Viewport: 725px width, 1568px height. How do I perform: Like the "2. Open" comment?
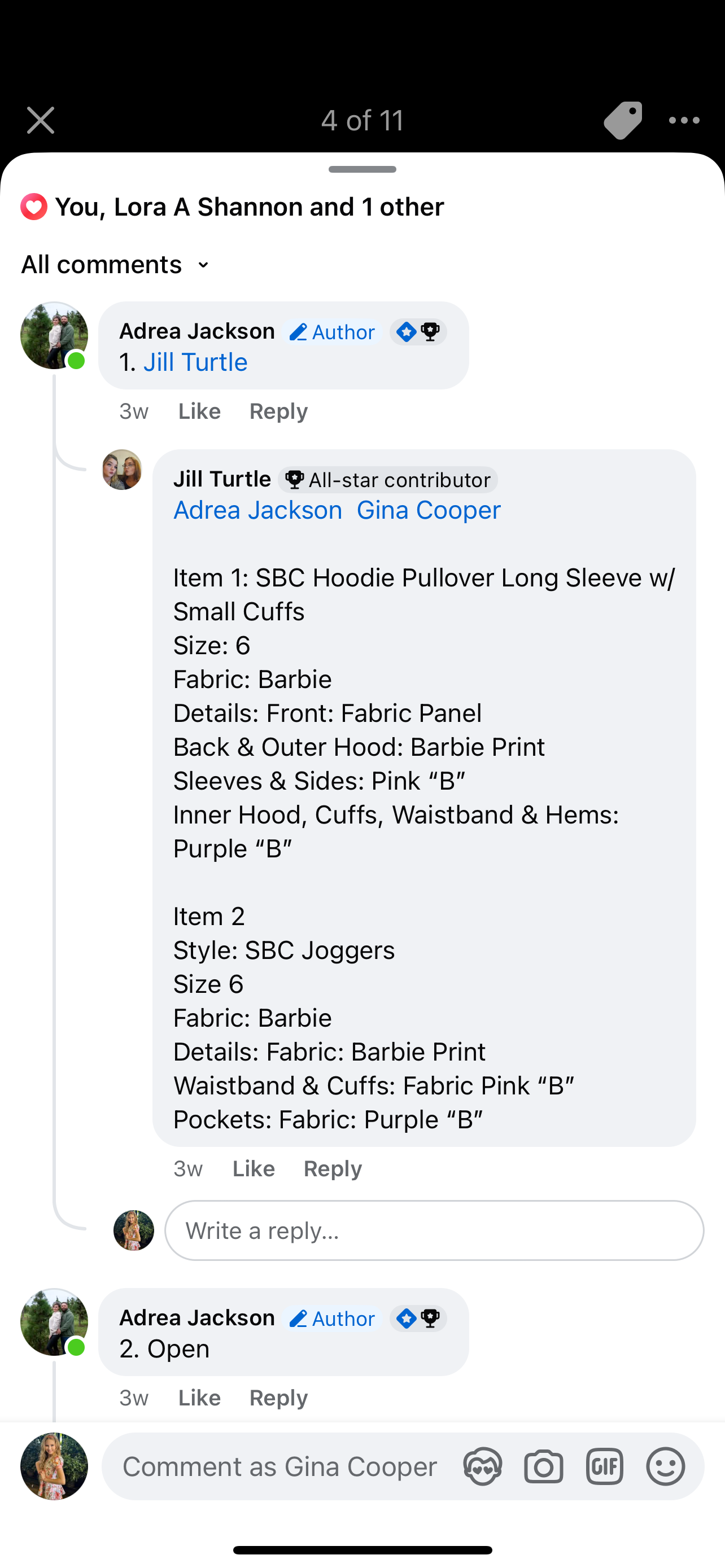pyautogui.click(x=199, y=1398)
